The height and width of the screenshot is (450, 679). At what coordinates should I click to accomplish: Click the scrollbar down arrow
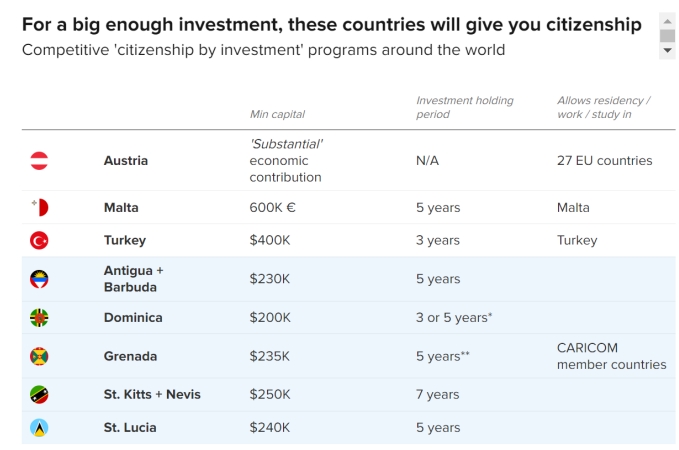667,51
